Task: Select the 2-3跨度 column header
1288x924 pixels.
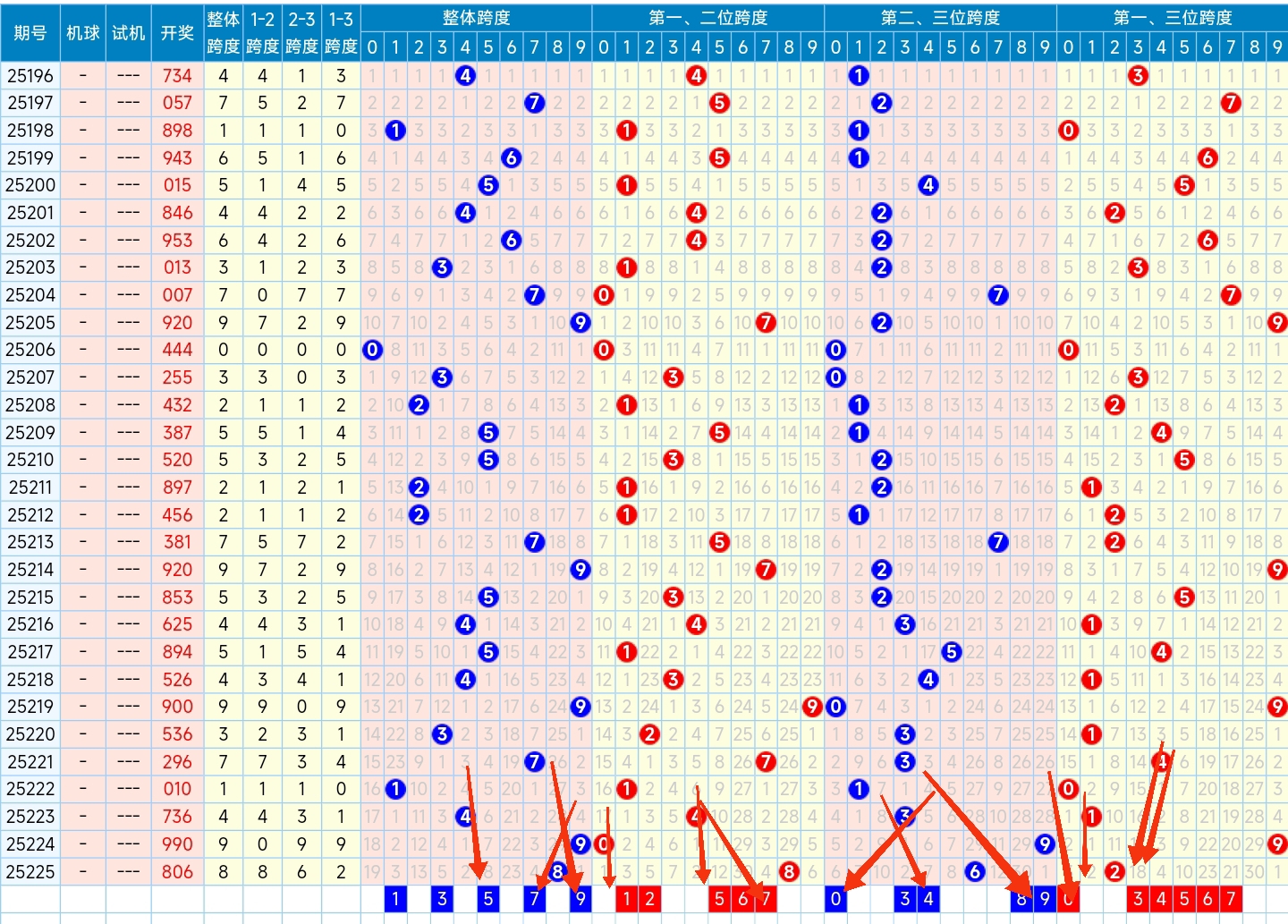Action: click(302, 33)
